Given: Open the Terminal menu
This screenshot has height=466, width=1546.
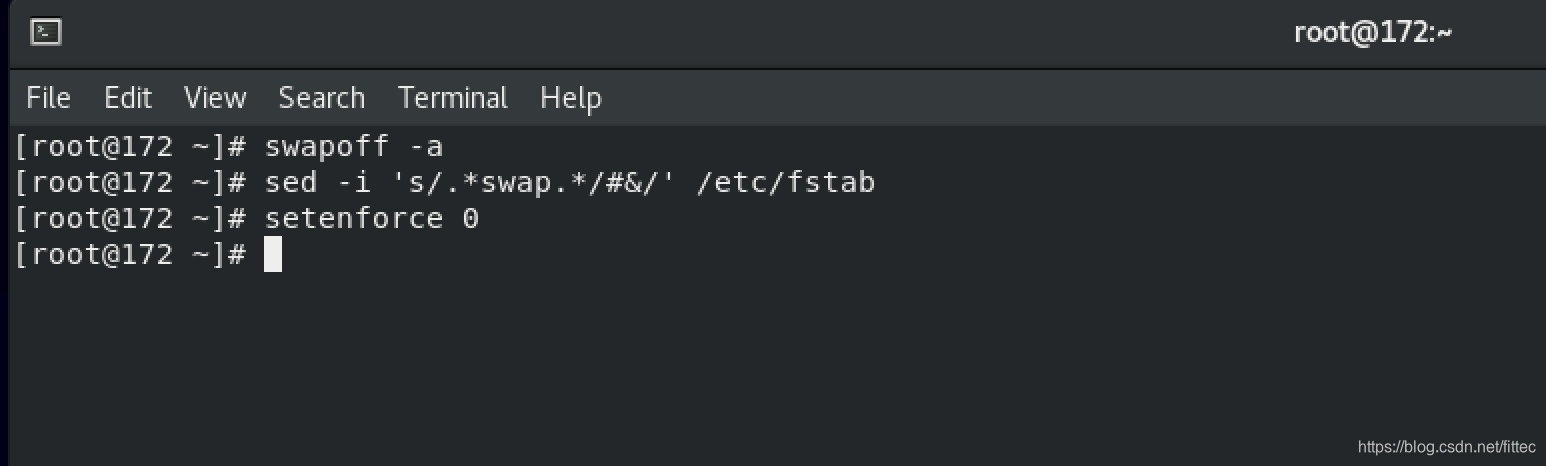Looking at the screenshot, I should 453,98.
